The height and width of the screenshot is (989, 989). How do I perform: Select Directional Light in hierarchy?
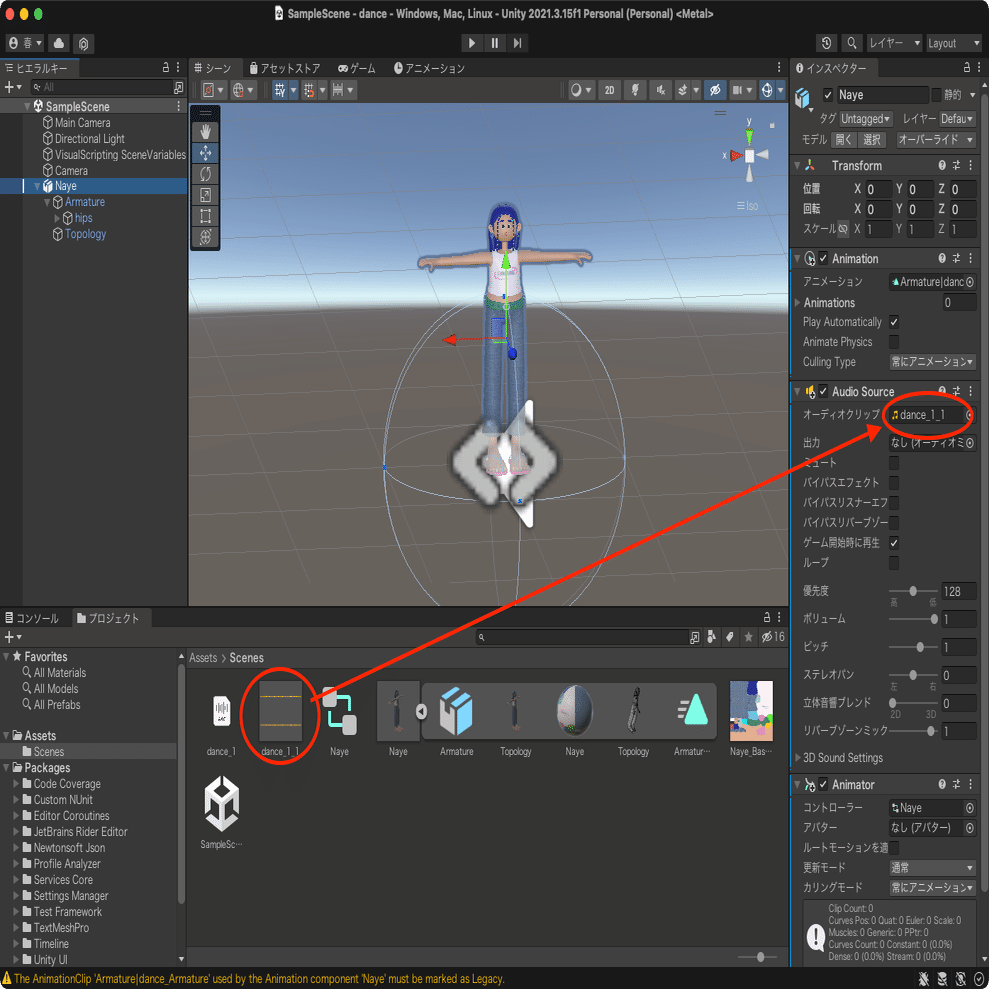coord(90,139)
